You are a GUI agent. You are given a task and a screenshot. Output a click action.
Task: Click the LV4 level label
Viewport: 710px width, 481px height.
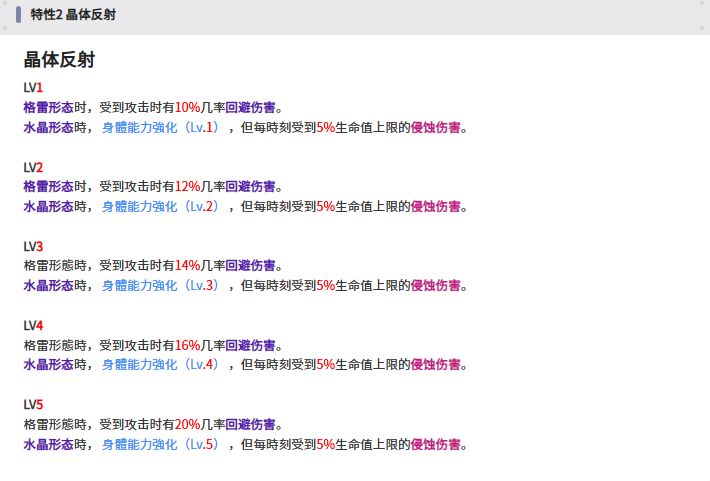[x=33, y=325]
